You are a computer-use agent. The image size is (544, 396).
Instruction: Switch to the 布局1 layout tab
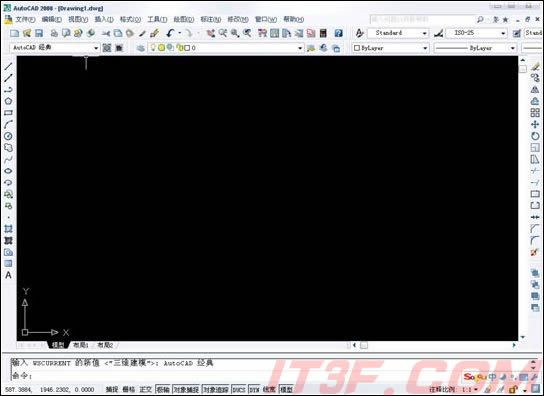coord(80,345)
